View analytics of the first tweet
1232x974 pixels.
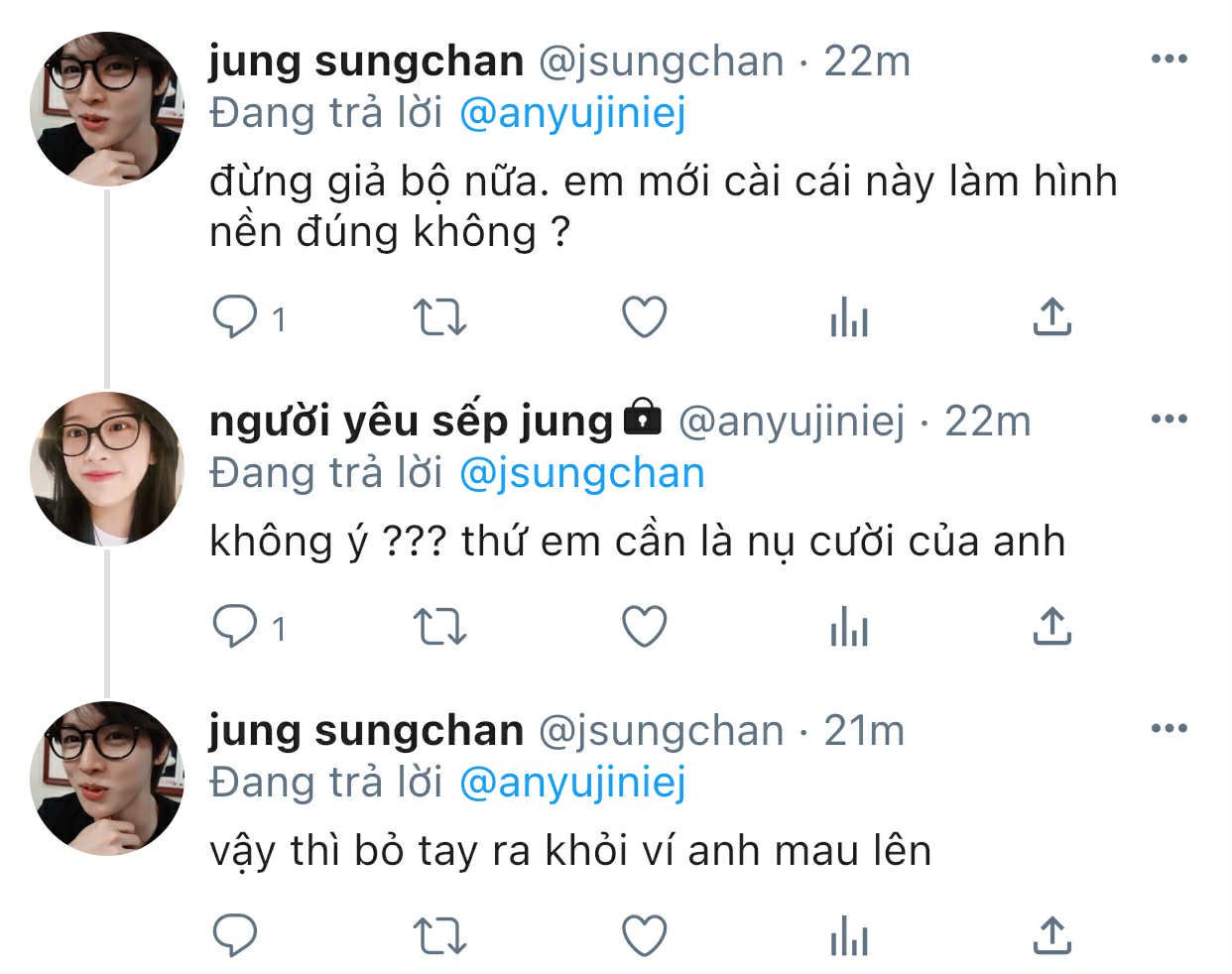point(848,319)
